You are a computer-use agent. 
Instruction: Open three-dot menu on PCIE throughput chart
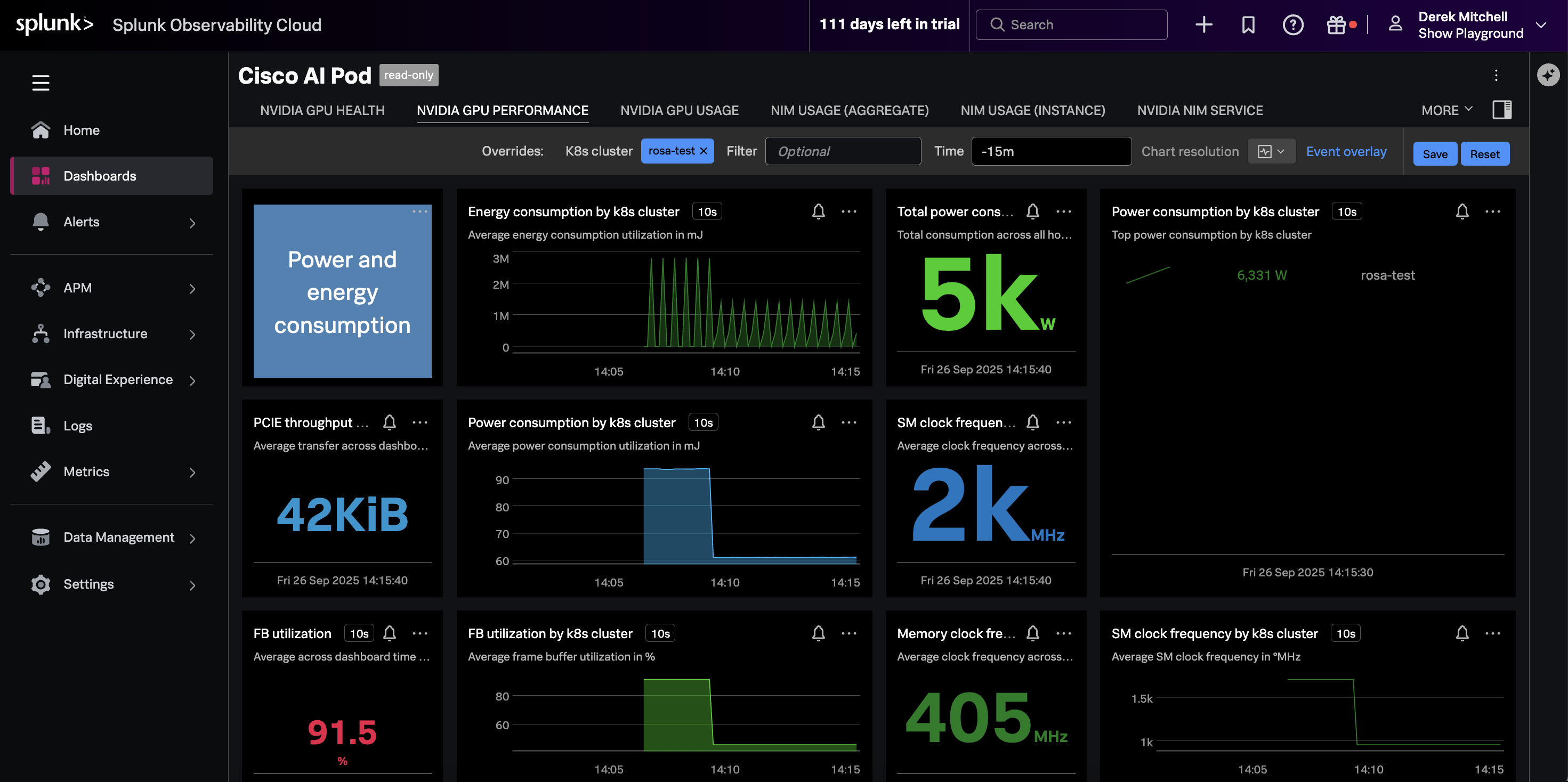click(420, 422)
